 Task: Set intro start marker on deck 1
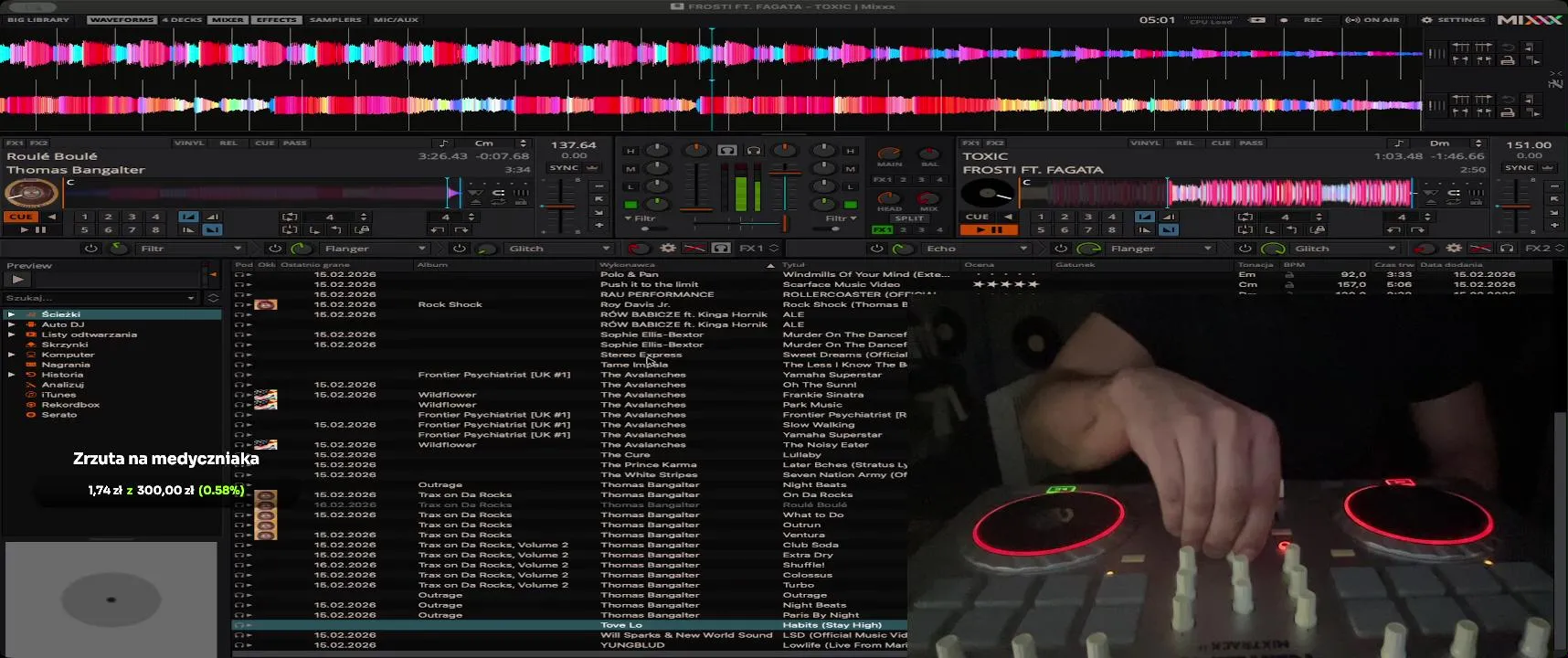(x=188, y=217)
